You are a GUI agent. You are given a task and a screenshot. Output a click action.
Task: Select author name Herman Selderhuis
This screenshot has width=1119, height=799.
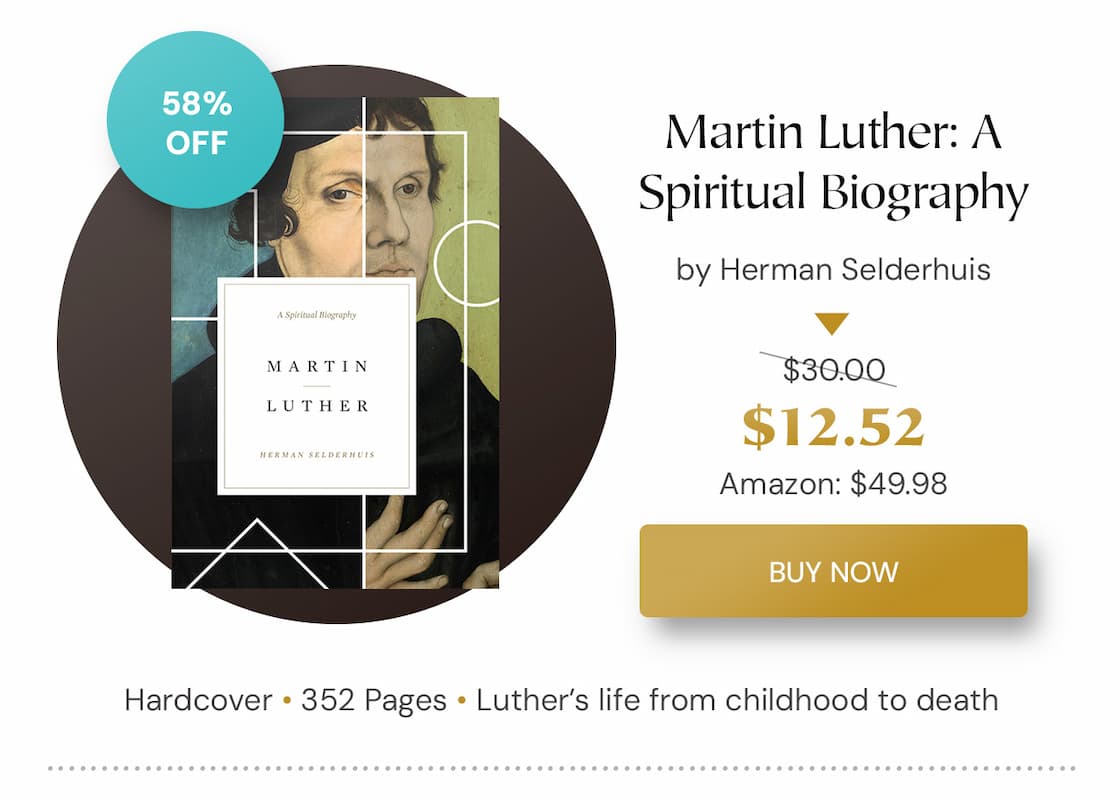[837, 268]
